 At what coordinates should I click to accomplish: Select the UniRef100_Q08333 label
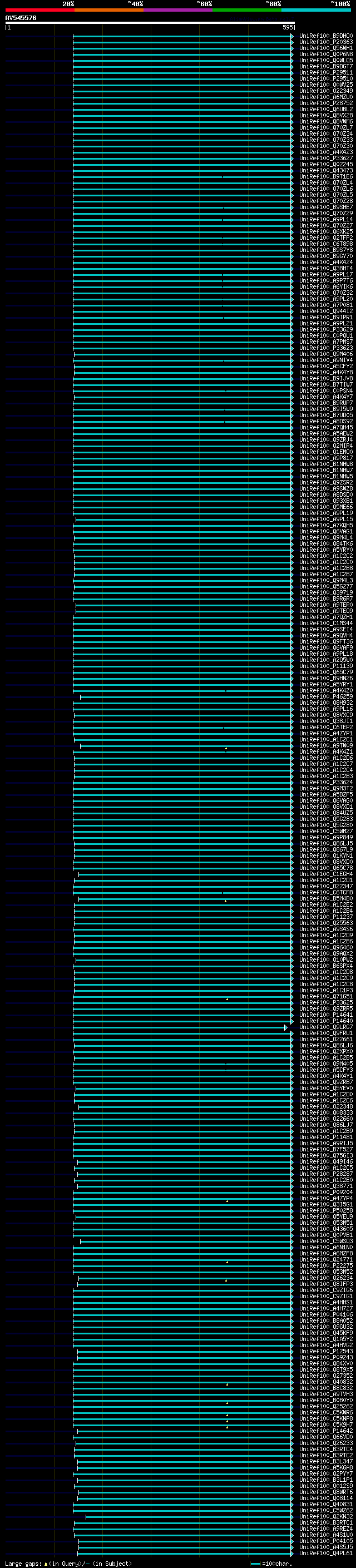click(326, 1112)
